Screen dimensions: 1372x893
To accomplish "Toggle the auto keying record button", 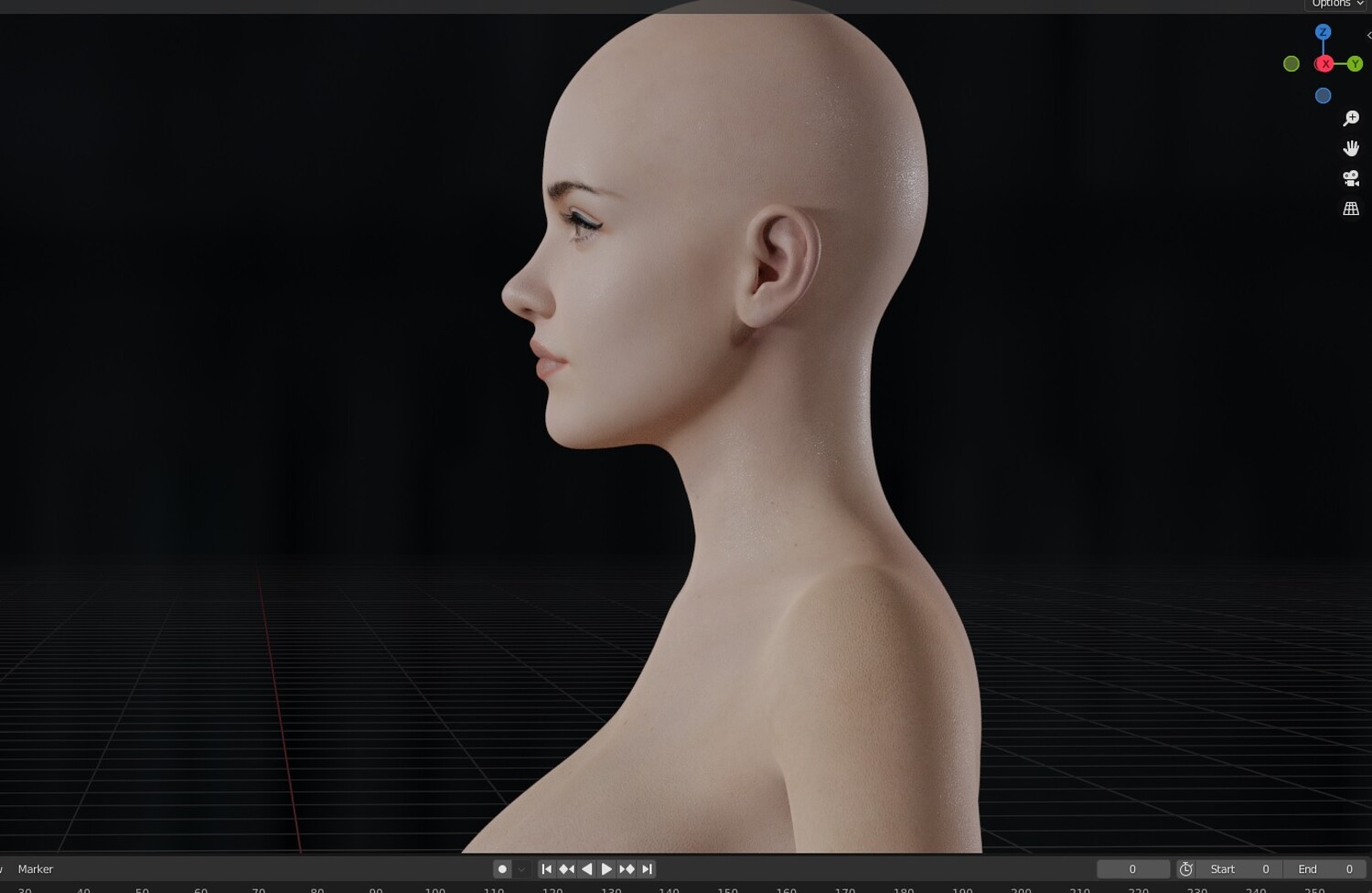I will (x=502, y=869).
